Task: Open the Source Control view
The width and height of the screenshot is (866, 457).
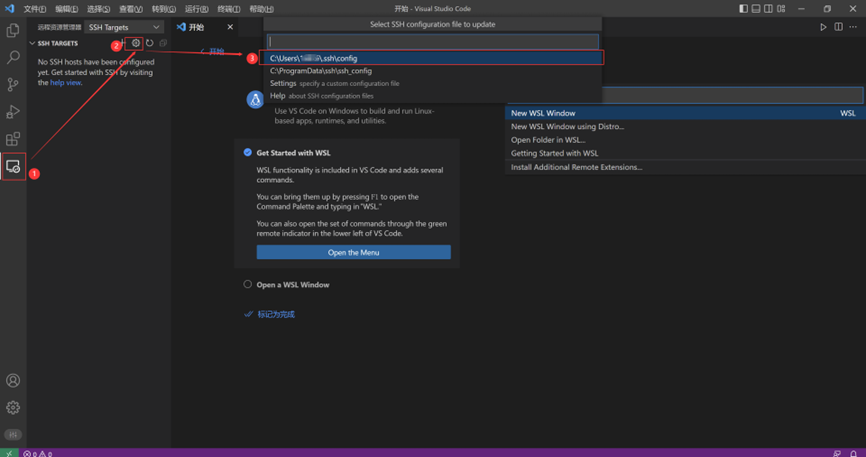Action: pos(13,84)
